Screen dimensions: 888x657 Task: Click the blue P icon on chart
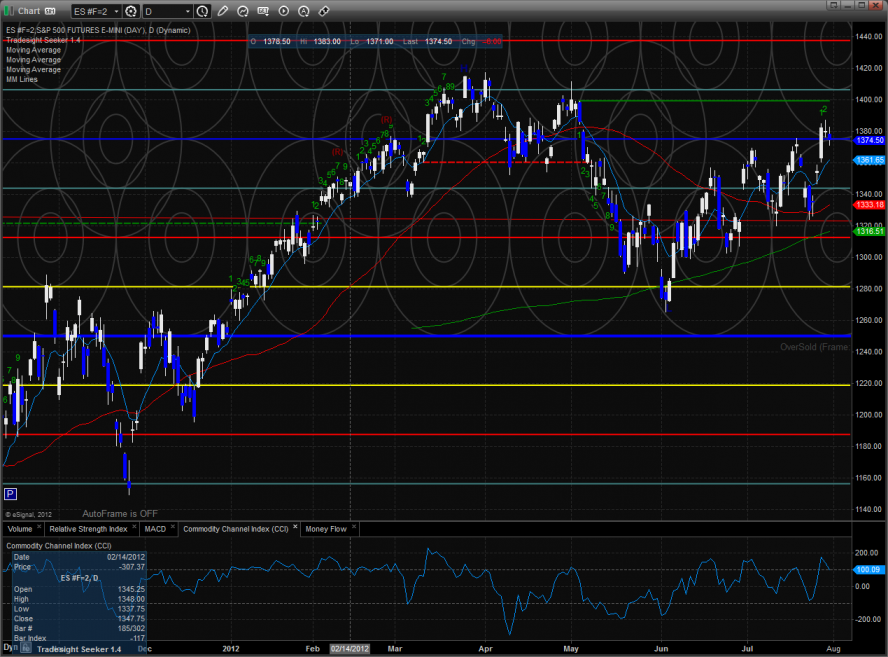(10, 493)
